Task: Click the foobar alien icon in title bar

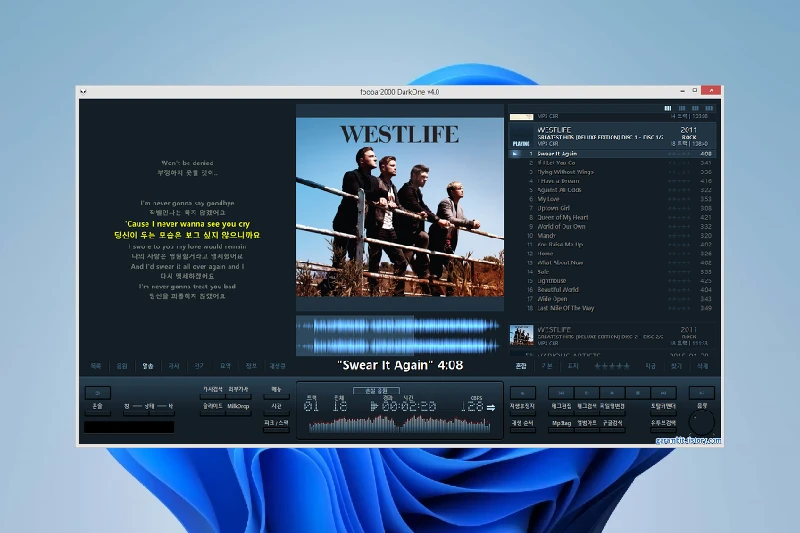Action: click(x=87, y=91)
